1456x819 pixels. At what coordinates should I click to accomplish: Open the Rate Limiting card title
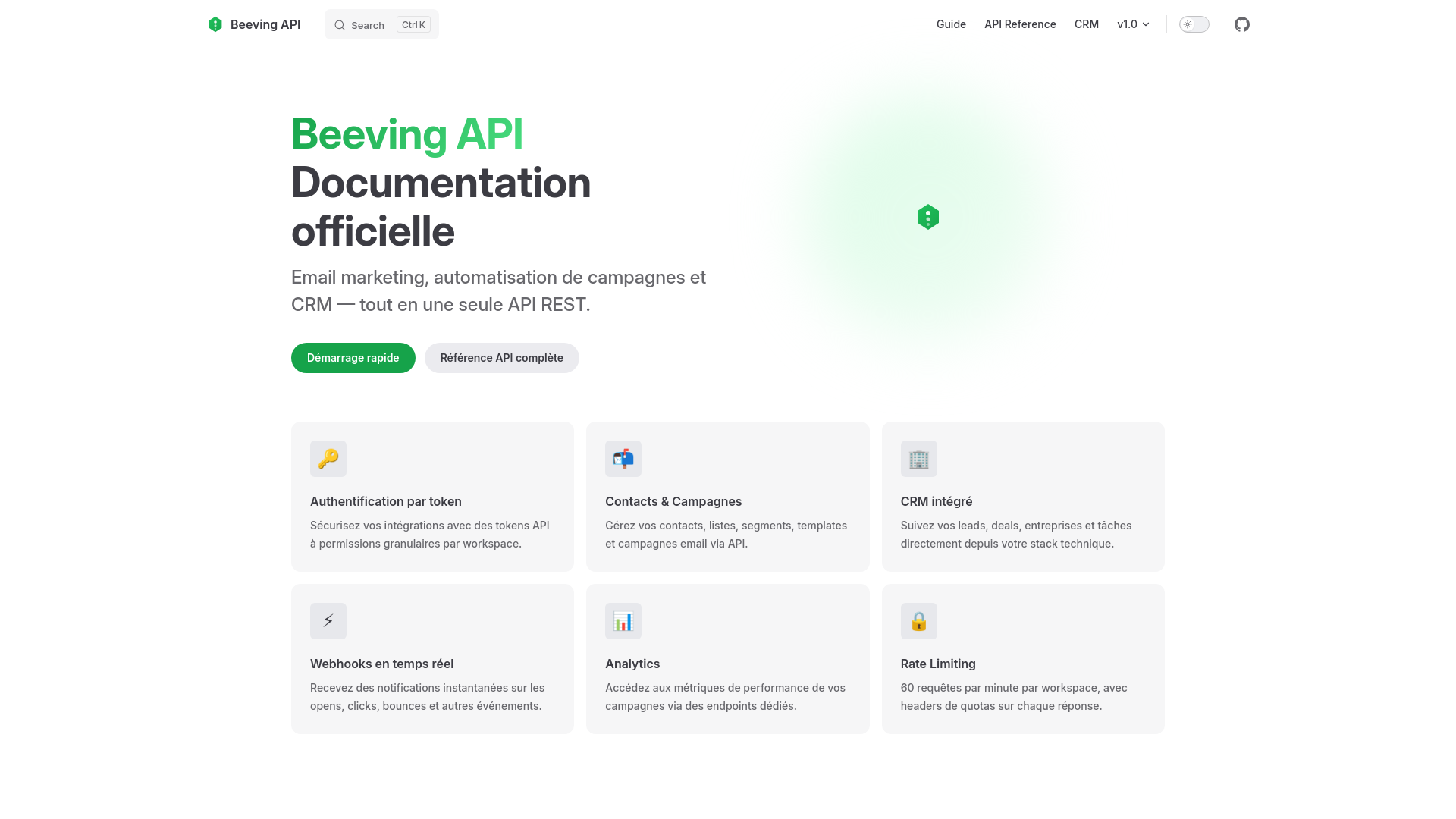[938, 664]
